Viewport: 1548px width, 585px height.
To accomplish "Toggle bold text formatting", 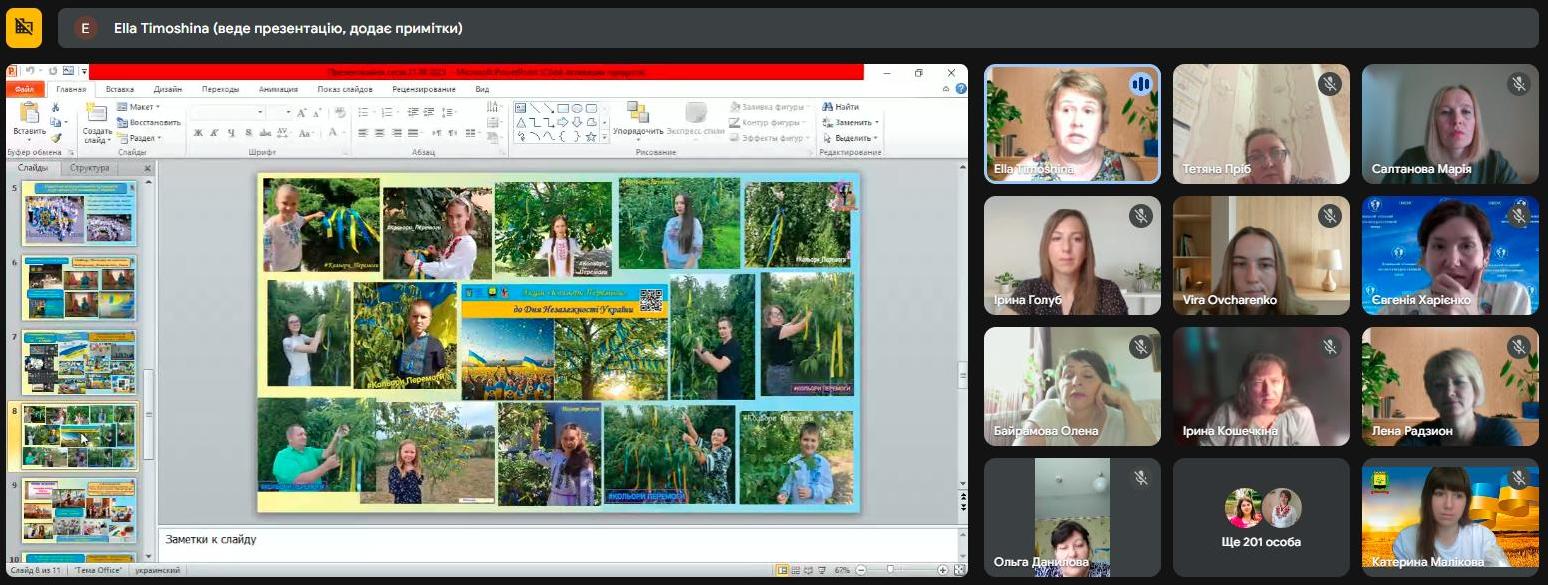I will pyautogui.click(x=198, y=132).
